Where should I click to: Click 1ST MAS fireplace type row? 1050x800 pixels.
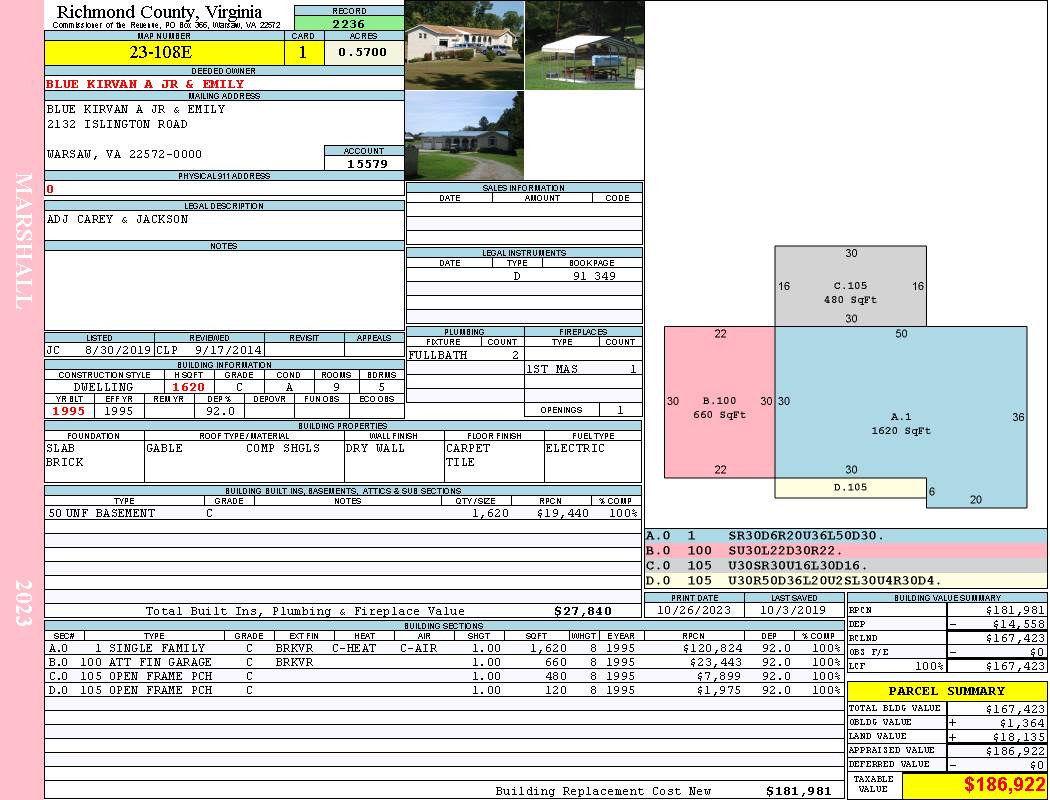click(x=583, y=370)
